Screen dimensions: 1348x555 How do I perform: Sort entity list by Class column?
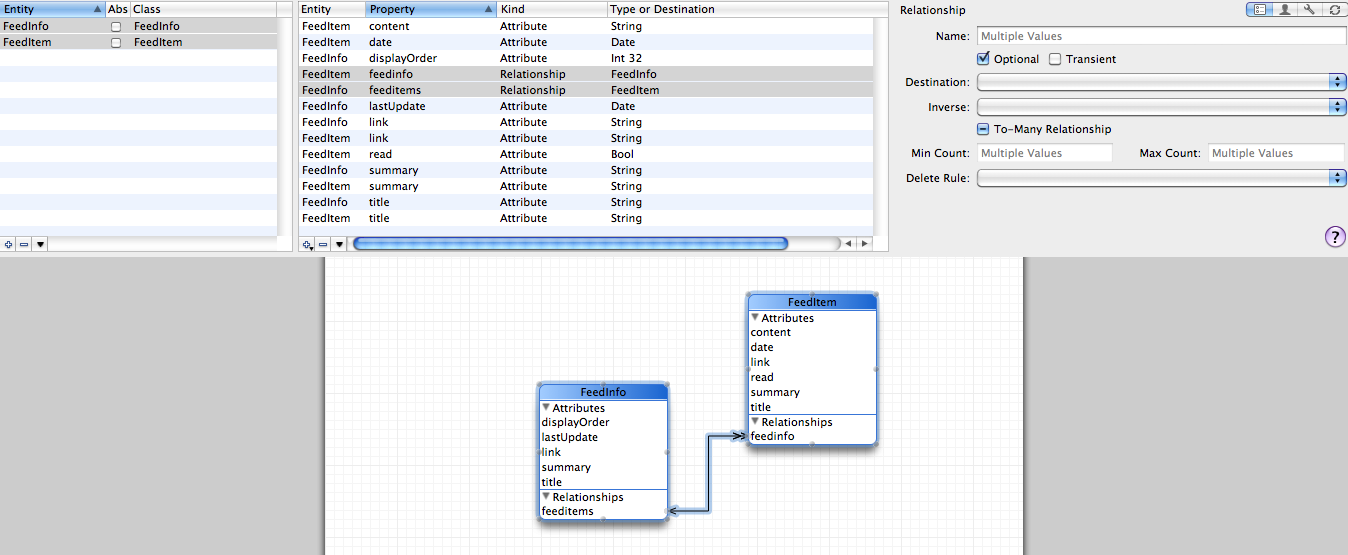coord(205,9)
